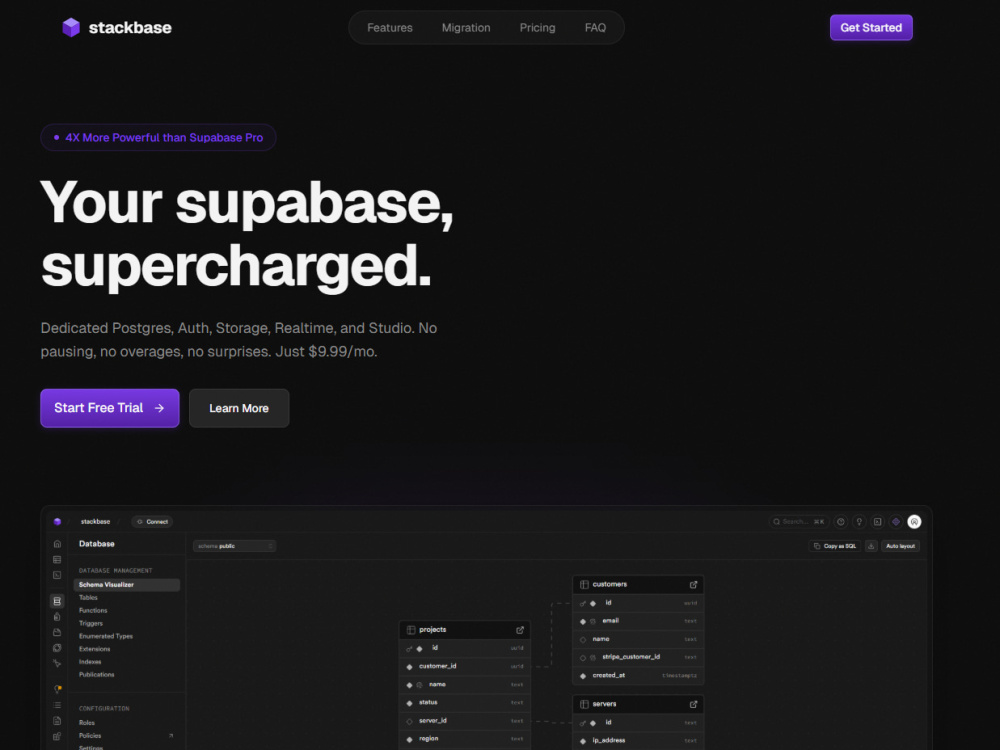Open the API Docs document sidebar icon
This screenshot has width=1000, height=750.
(57, 721)
